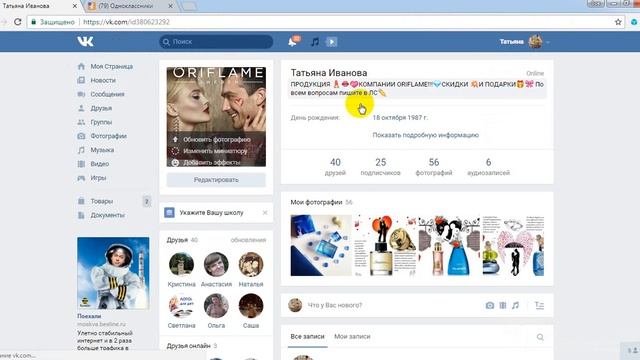
Task: Open friend Анастасия's avatar
Action: 216,264
